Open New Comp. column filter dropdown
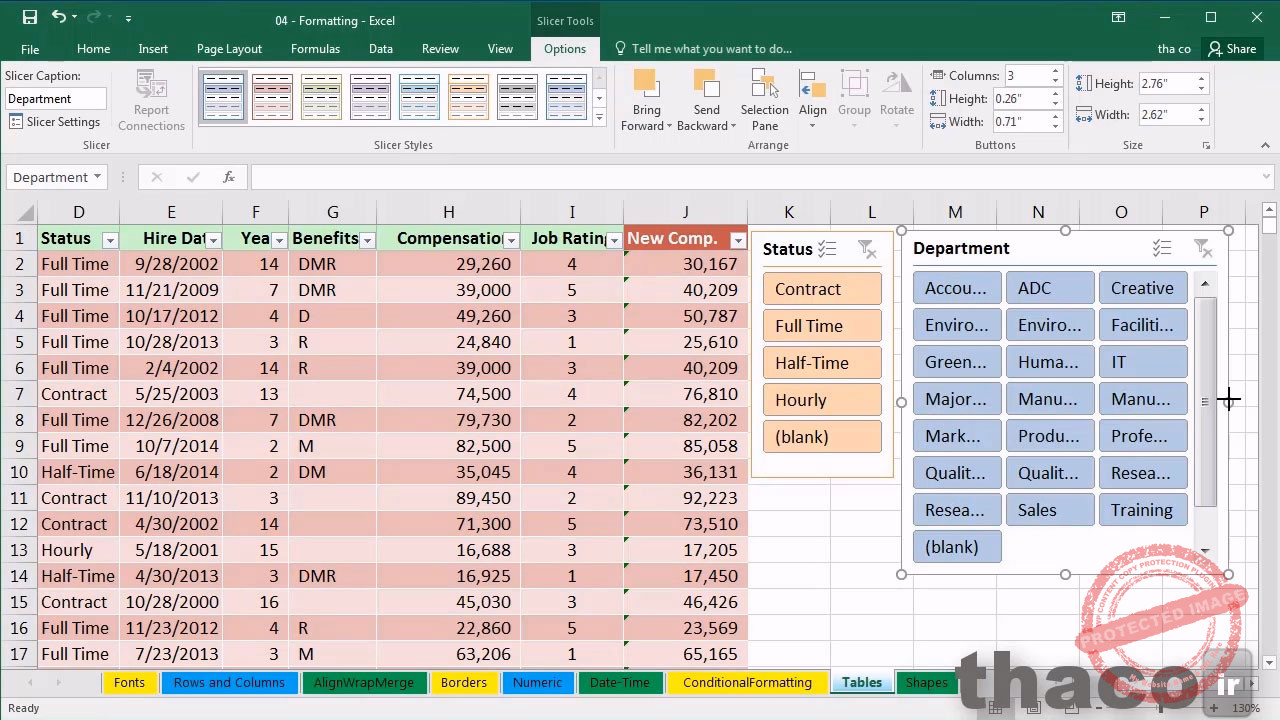Viewport: 1280px width, 720px height. (x=738, y=240)
